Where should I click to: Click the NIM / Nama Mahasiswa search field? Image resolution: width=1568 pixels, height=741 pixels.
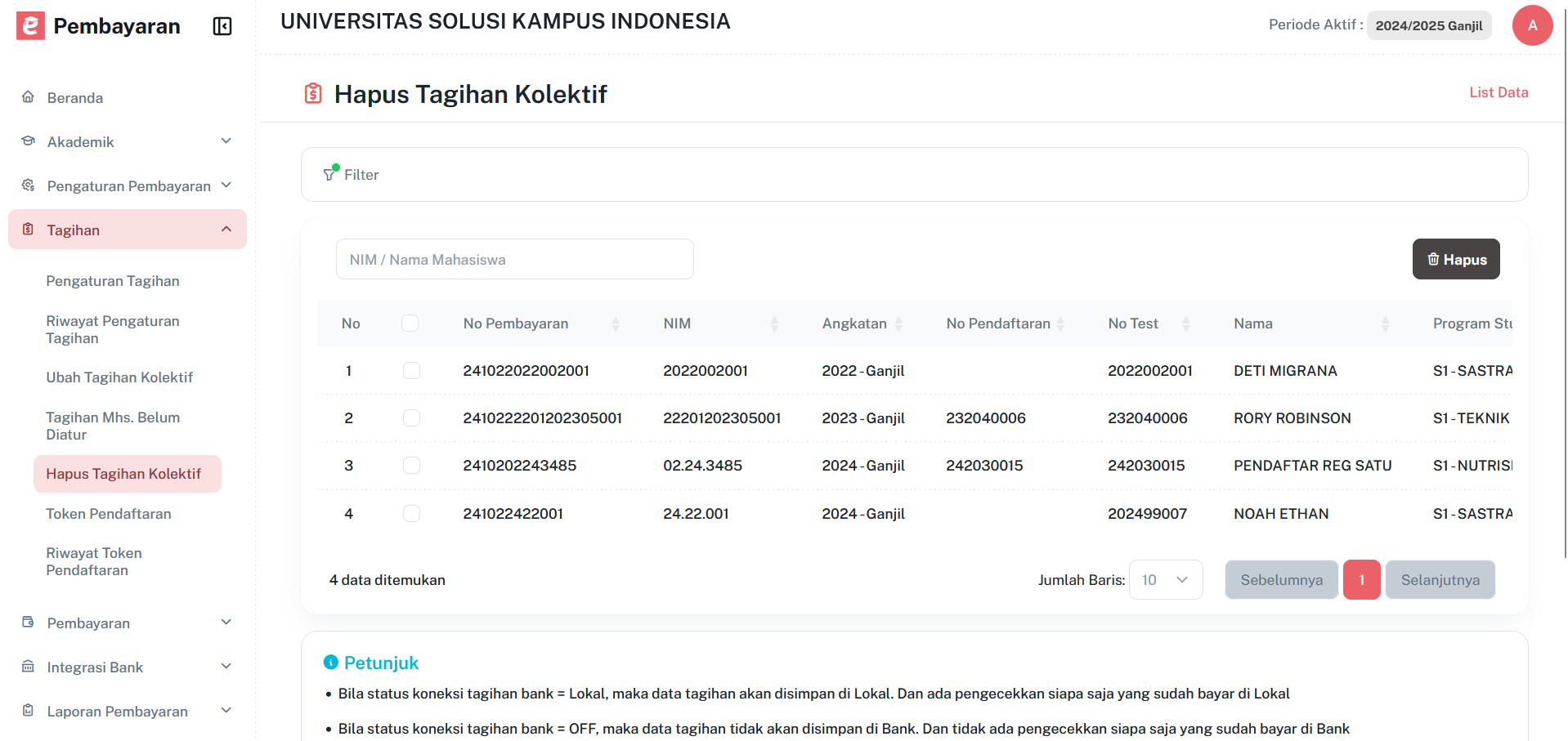514,259
